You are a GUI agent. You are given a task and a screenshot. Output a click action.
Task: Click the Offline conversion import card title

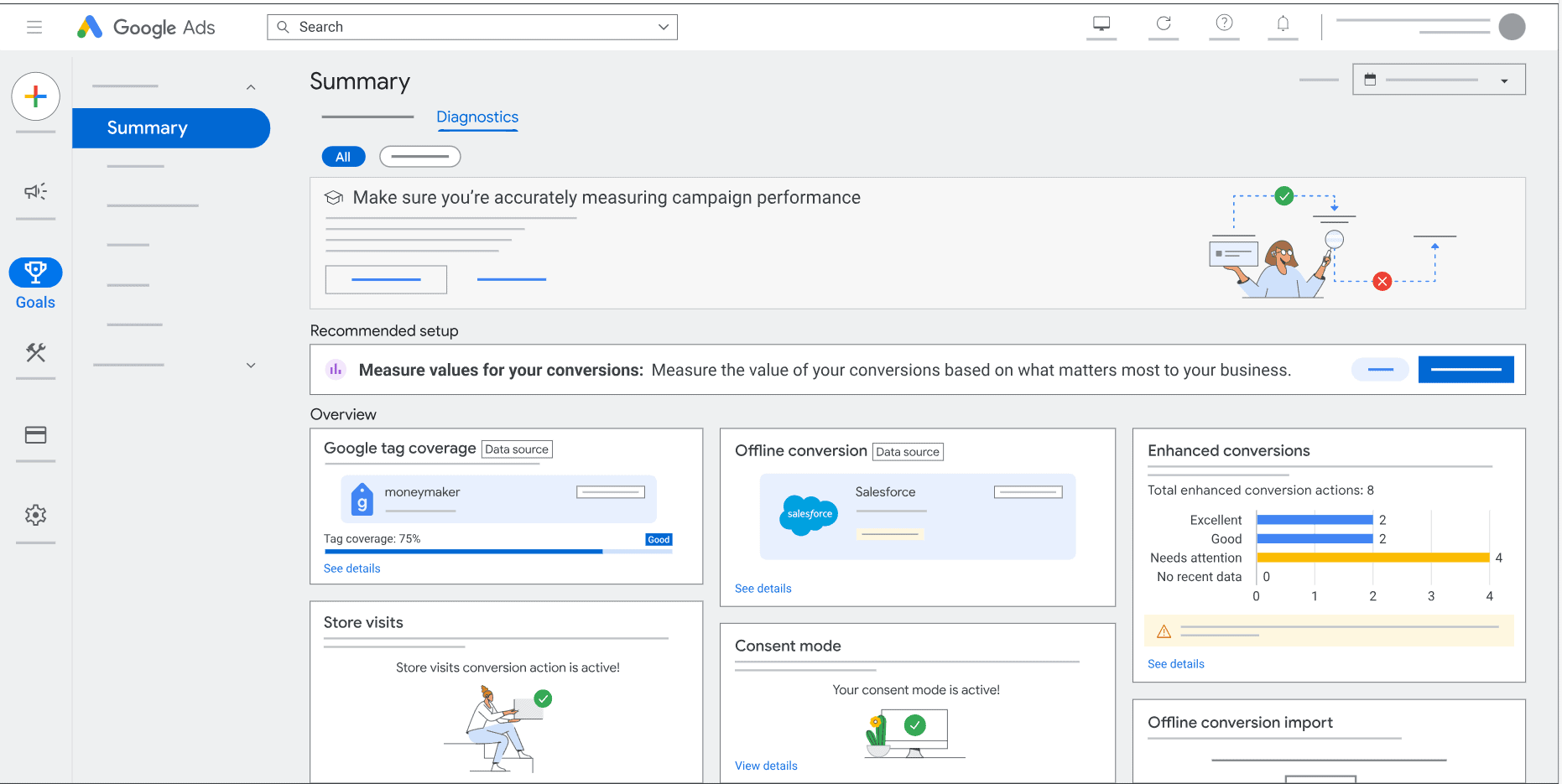1240,723
